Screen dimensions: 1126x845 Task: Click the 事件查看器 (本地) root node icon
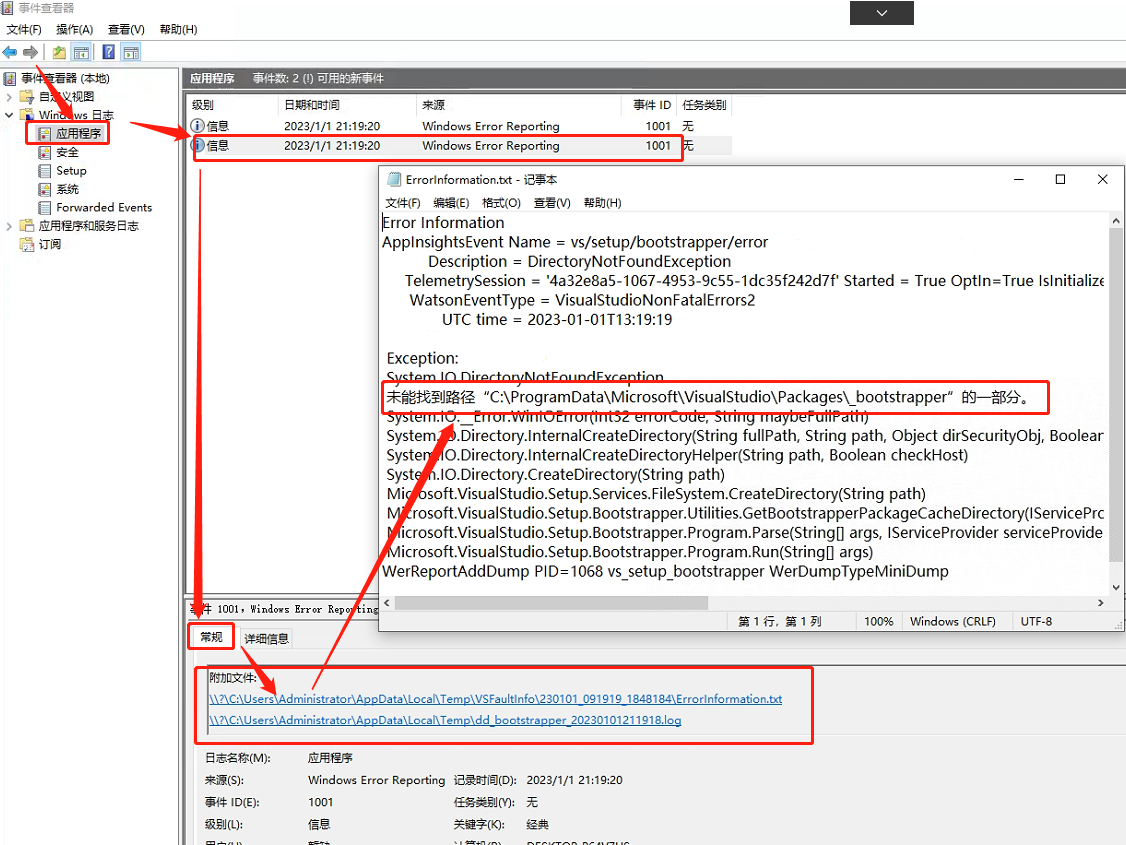point(10,78)
